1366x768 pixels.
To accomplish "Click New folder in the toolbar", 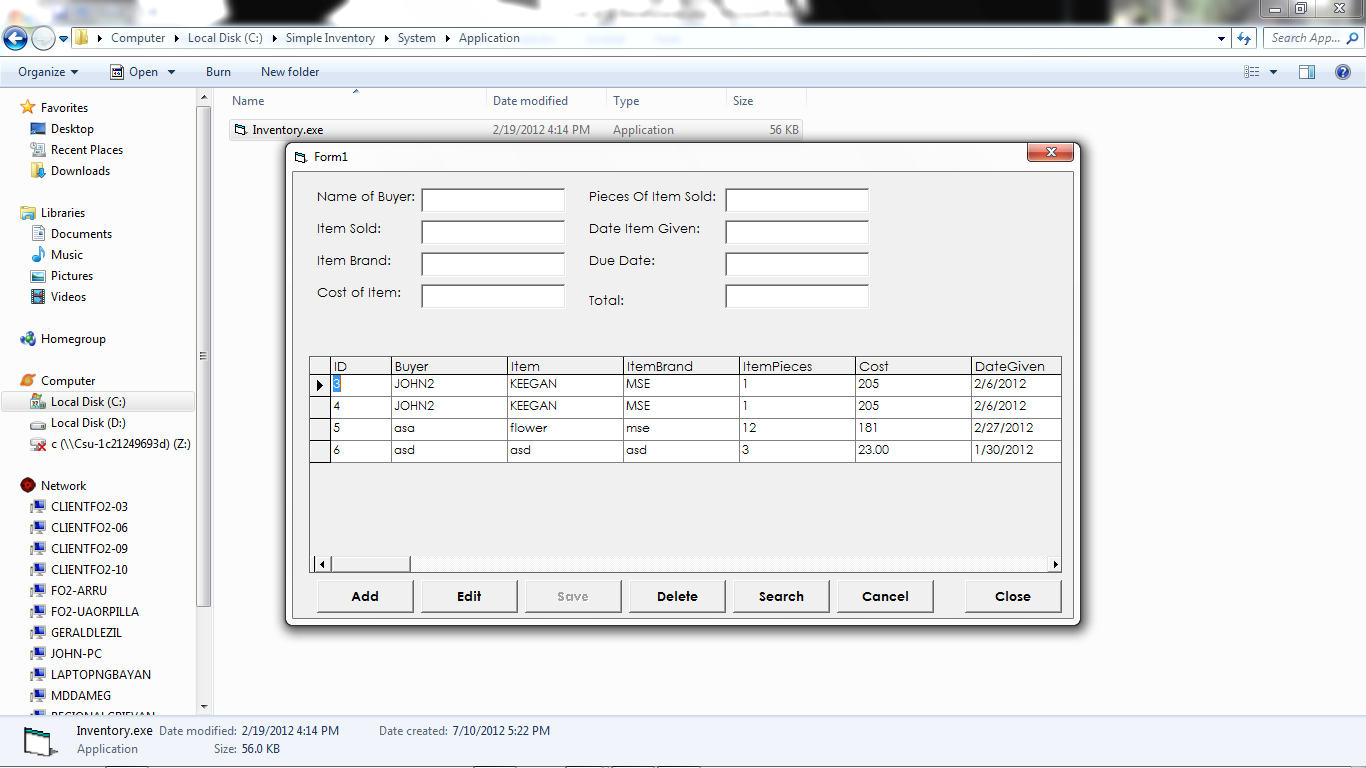I will (290, 72).
